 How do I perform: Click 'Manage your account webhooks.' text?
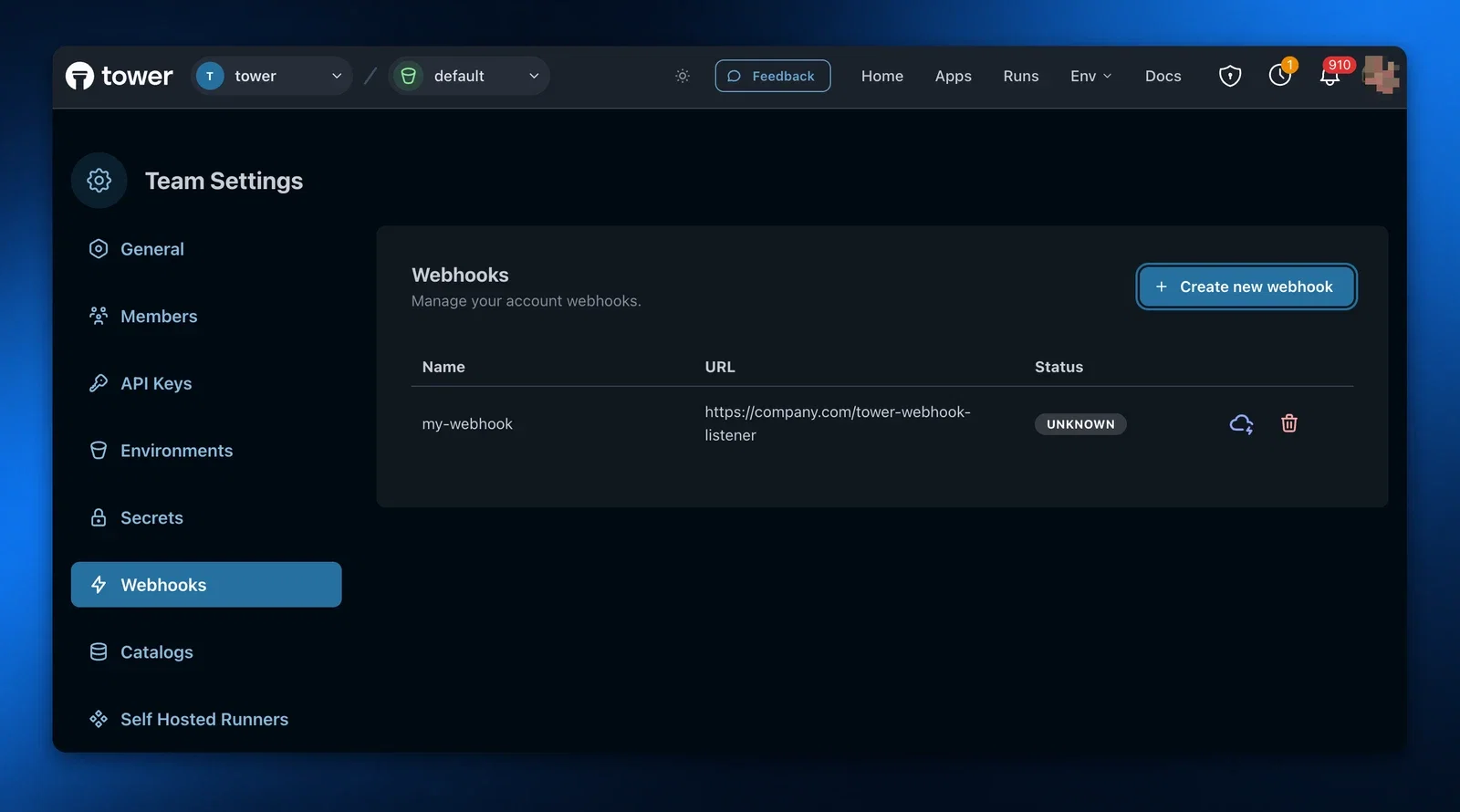527,301
